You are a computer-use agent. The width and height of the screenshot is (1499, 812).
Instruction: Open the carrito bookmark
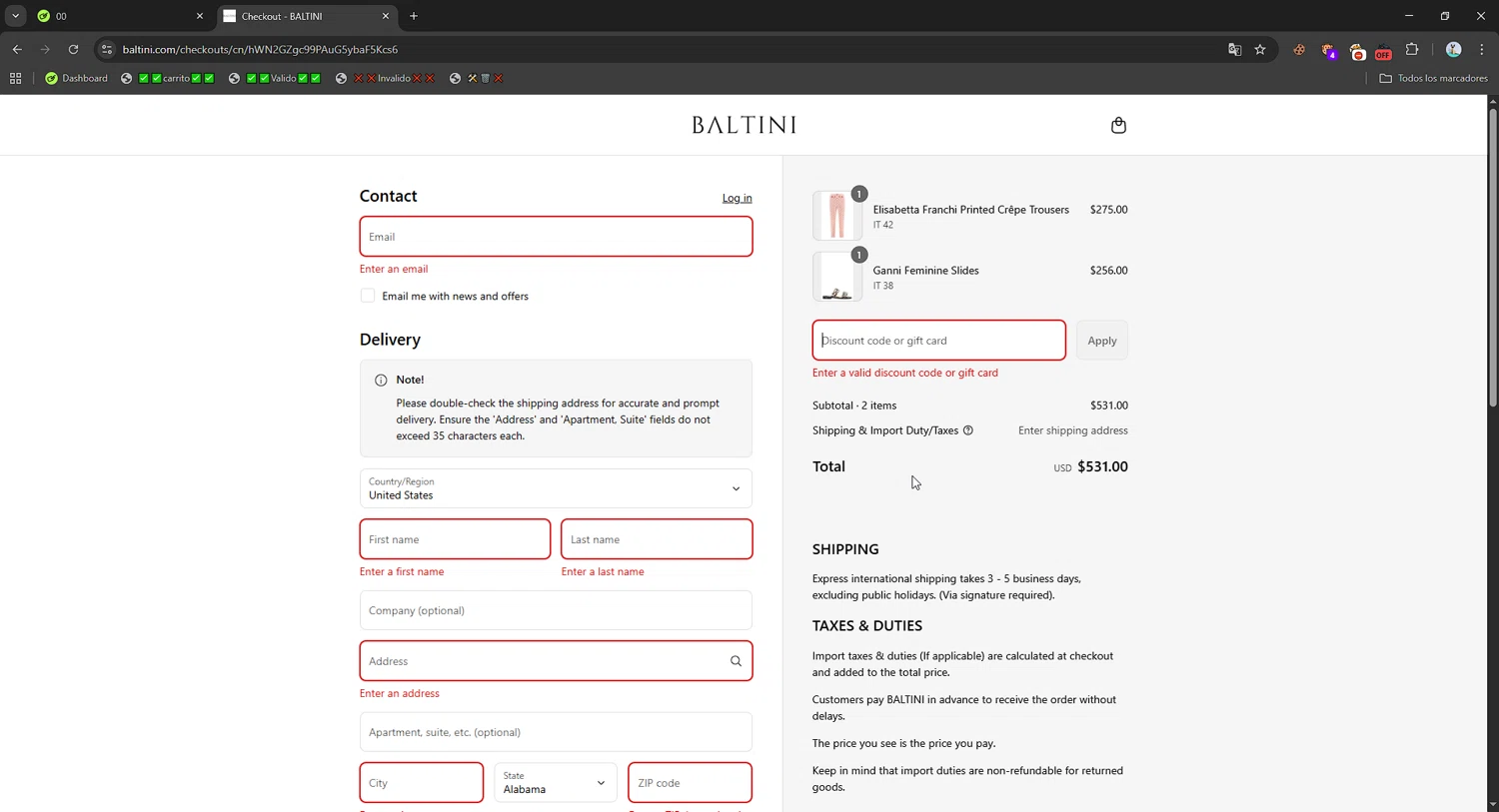click(167, 78)
